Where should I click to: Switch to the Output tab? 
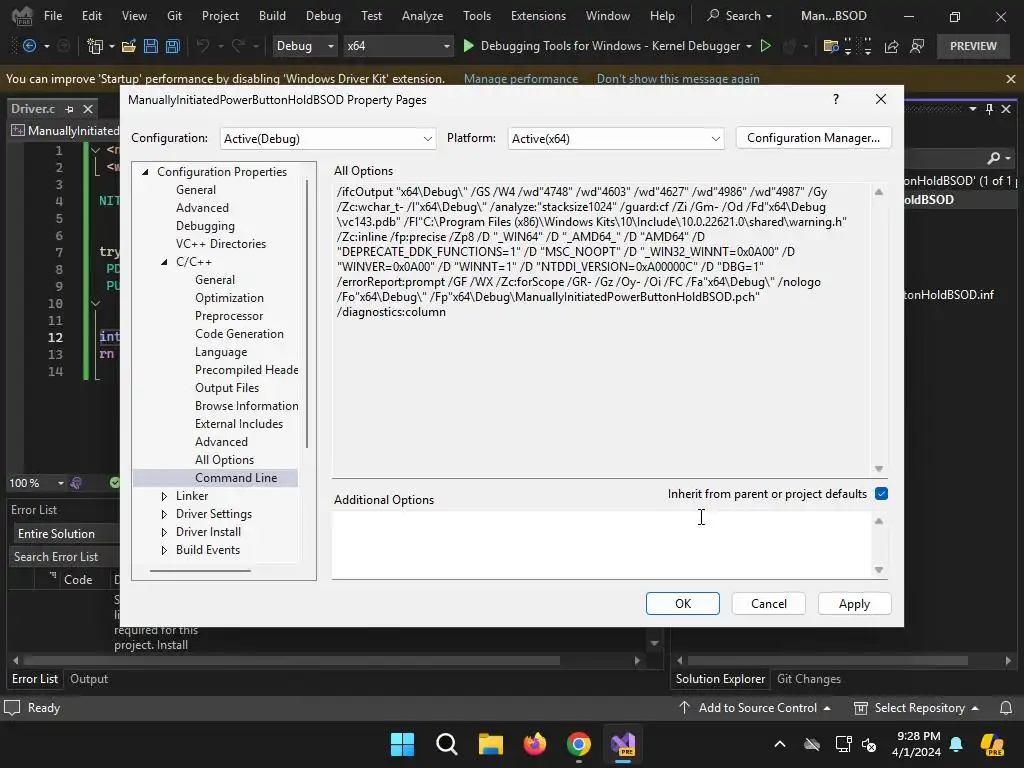tap(89, 679)
